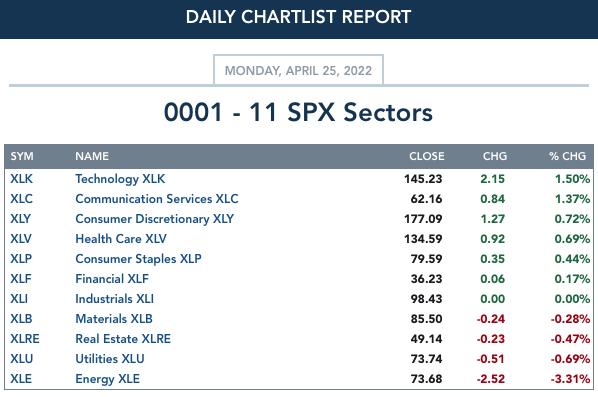Click Utilities XLU name link
Image resolution: width=598 pixels, height=397 pixels.
pyautogui.click(x=110, y=359)
